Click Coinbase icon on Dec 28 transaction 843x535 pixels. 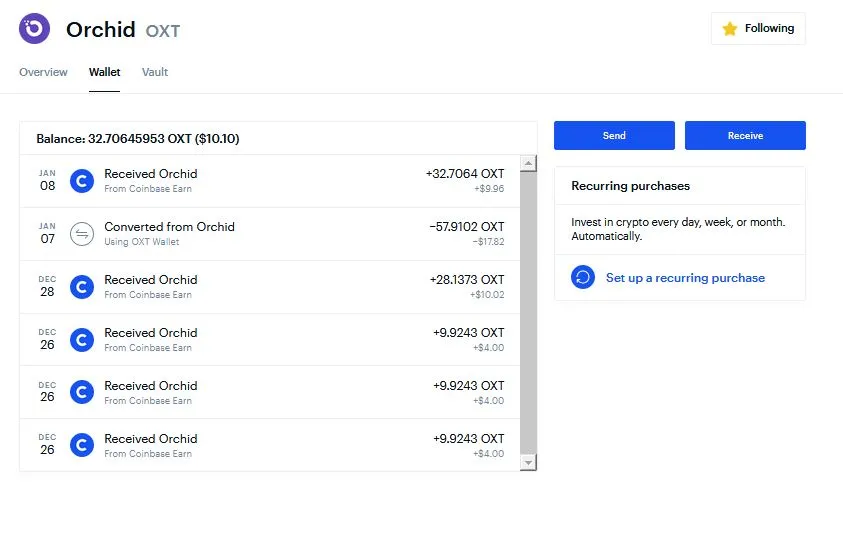point(82,287)
